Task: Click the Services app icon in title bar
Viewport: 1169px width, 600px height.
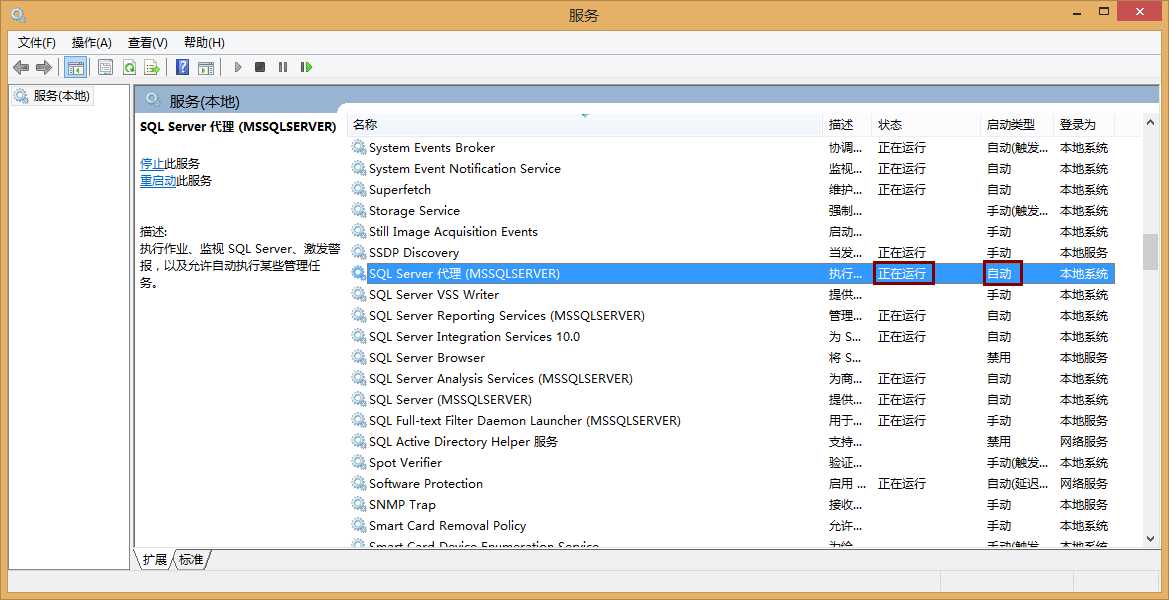Action: point(18,14)
